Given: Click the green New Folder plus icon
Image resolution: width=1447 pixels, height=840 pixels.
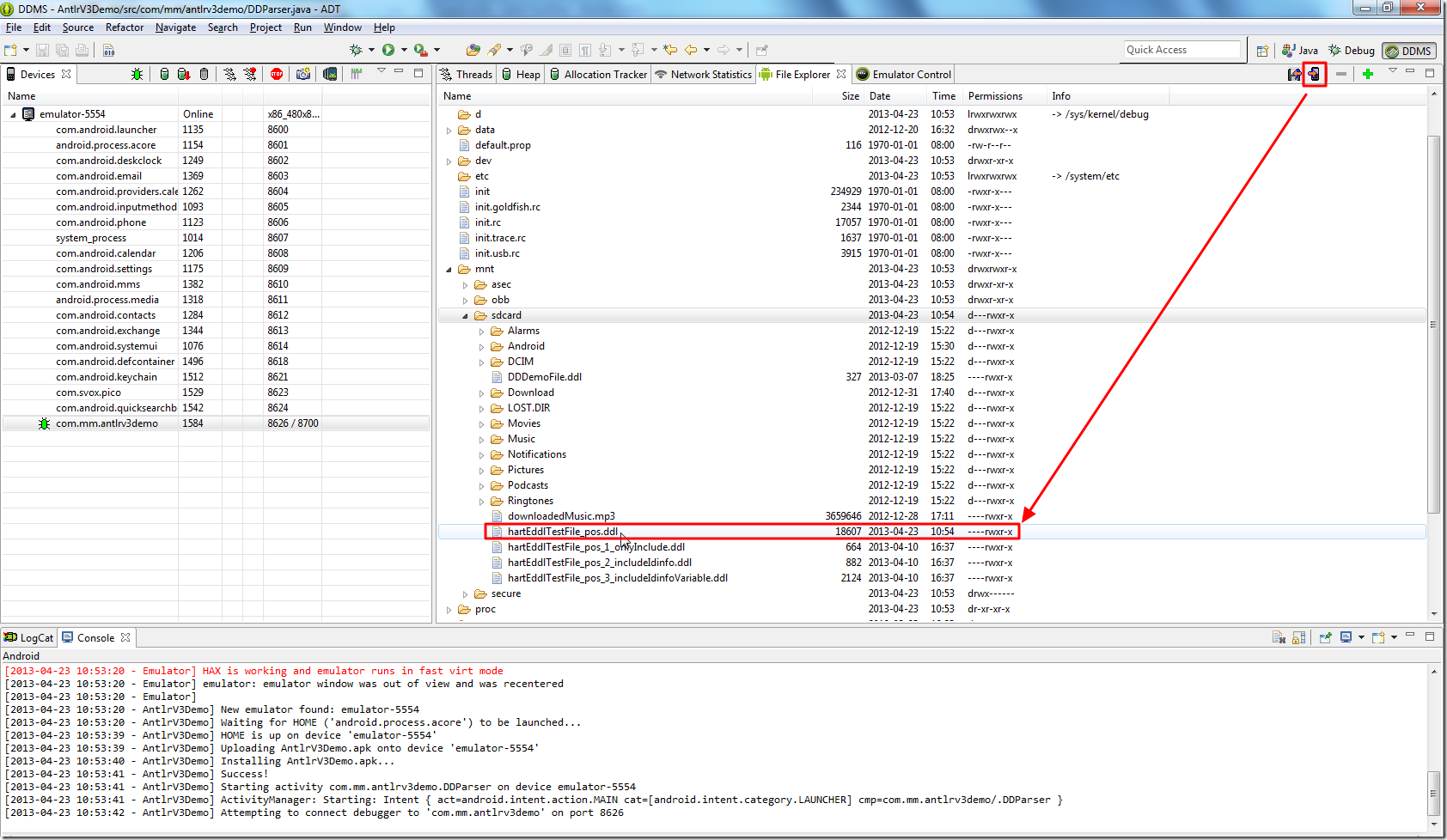Looking at the screenshot, I should point(1368,75).
